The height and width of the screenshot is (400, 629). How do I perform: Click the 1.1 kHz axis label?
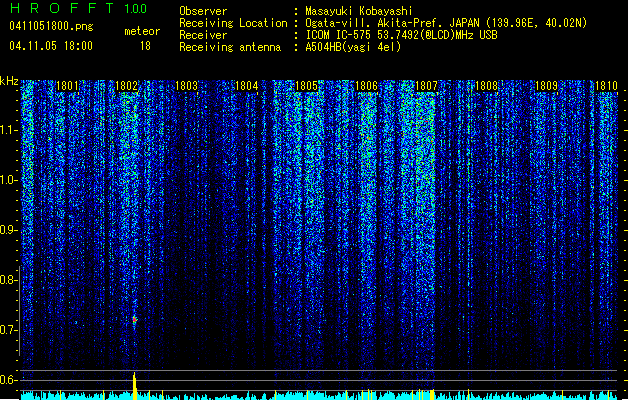pos(9,130)
